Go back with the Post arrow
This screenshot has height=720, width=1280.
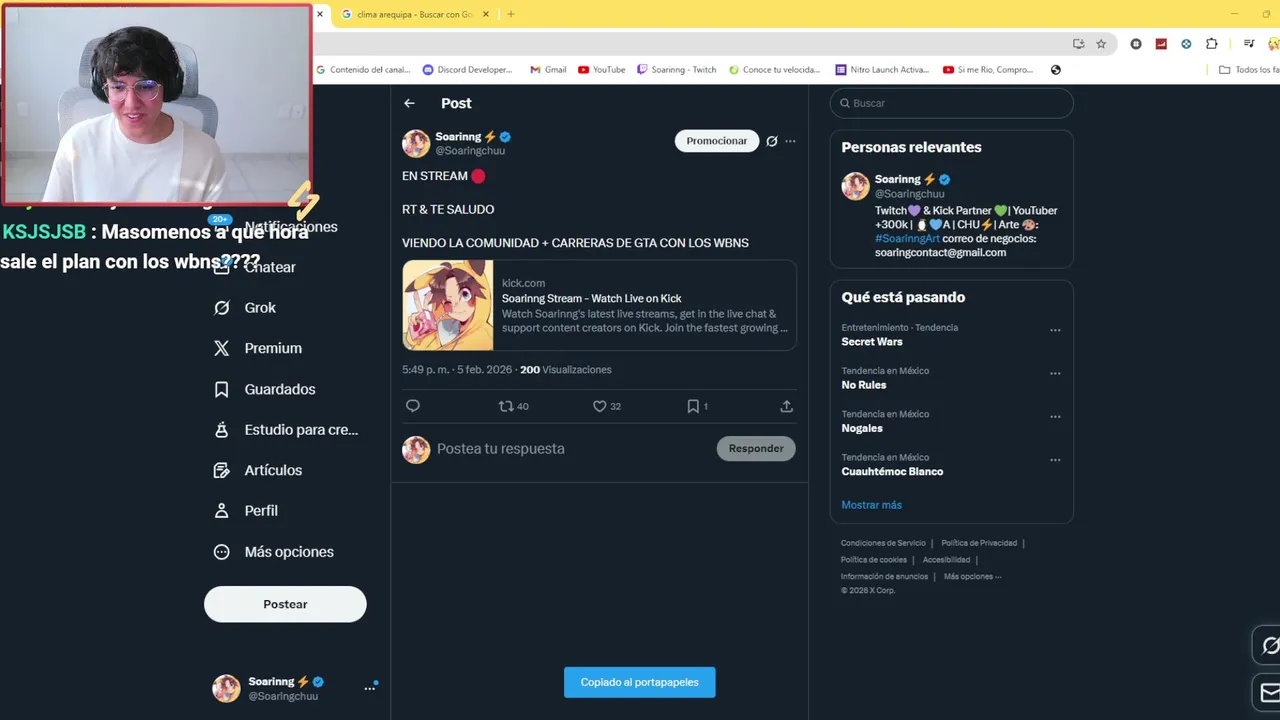click(x=409, y=103)
